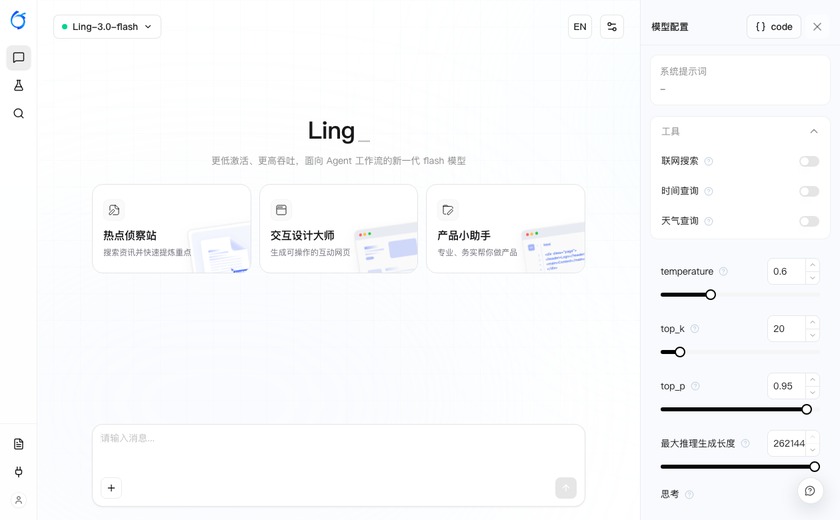Click the help bubble icon at bottom right
840x520 pixels.
[x=810, y=491]
